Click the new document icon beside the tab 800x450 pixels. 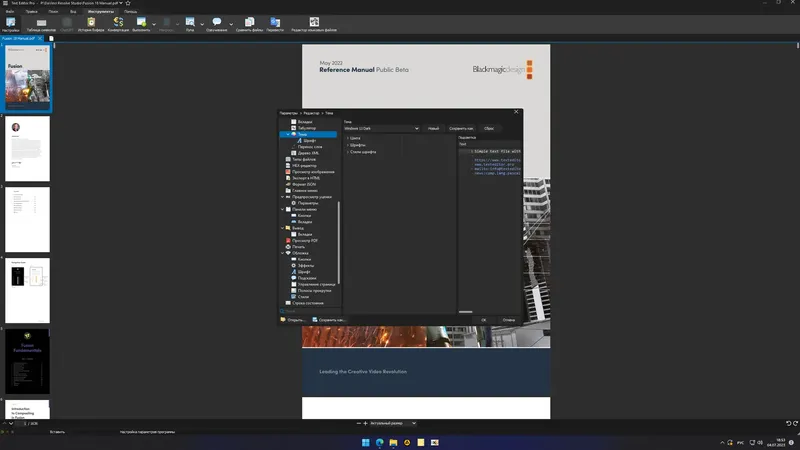(51, 38)
